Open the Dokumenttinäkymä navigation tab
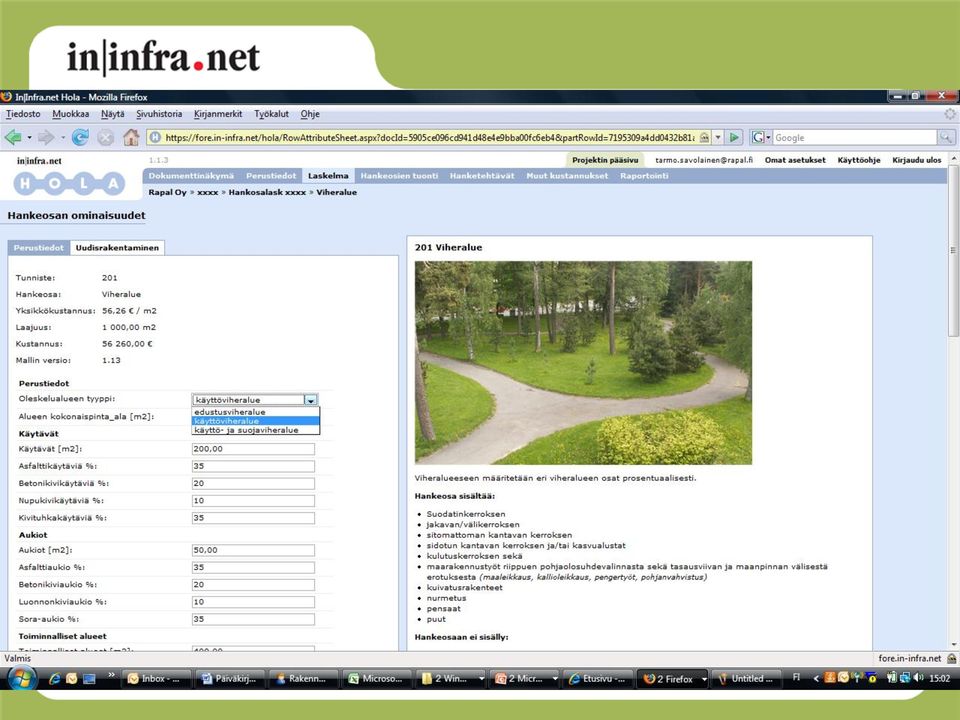Screen dimensions: 960x720 [x=191, y=176]
